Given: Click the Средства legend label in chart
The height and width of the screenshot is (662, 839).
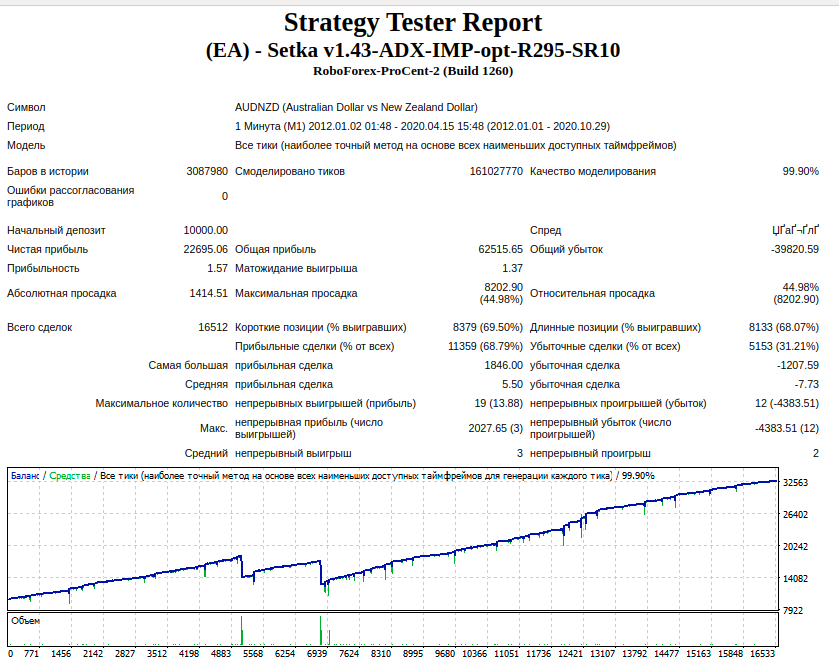Looking at the screenshot, I should pos(70,476).
